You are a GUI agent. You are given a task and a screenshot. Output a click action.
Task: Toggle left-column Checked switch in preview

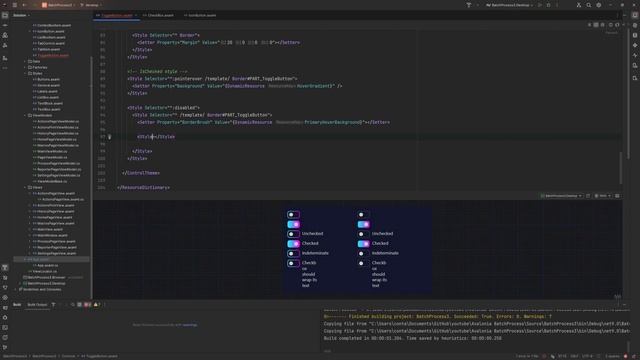tap(293, 244)
